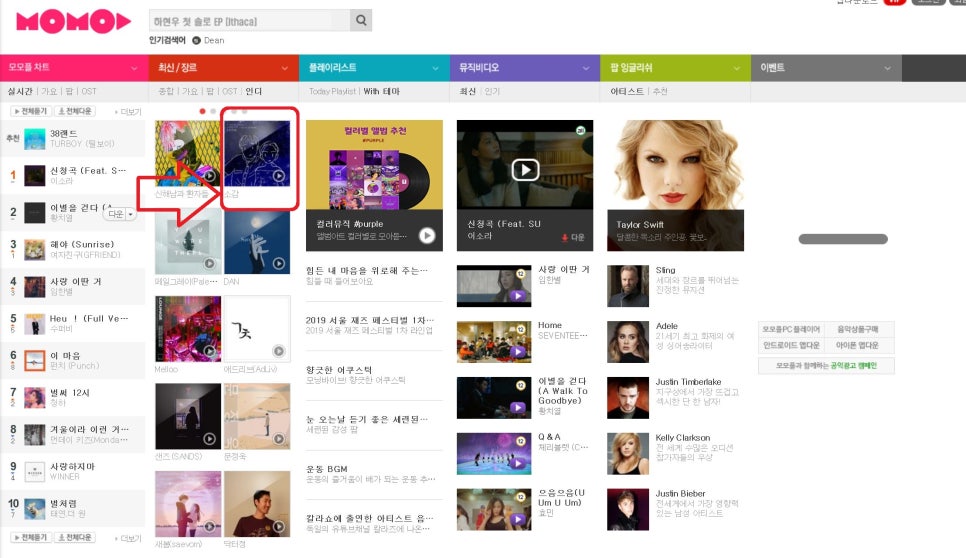Open the 종합 tab under 최신/장르

pyautogui.click(x=166, y=91)
